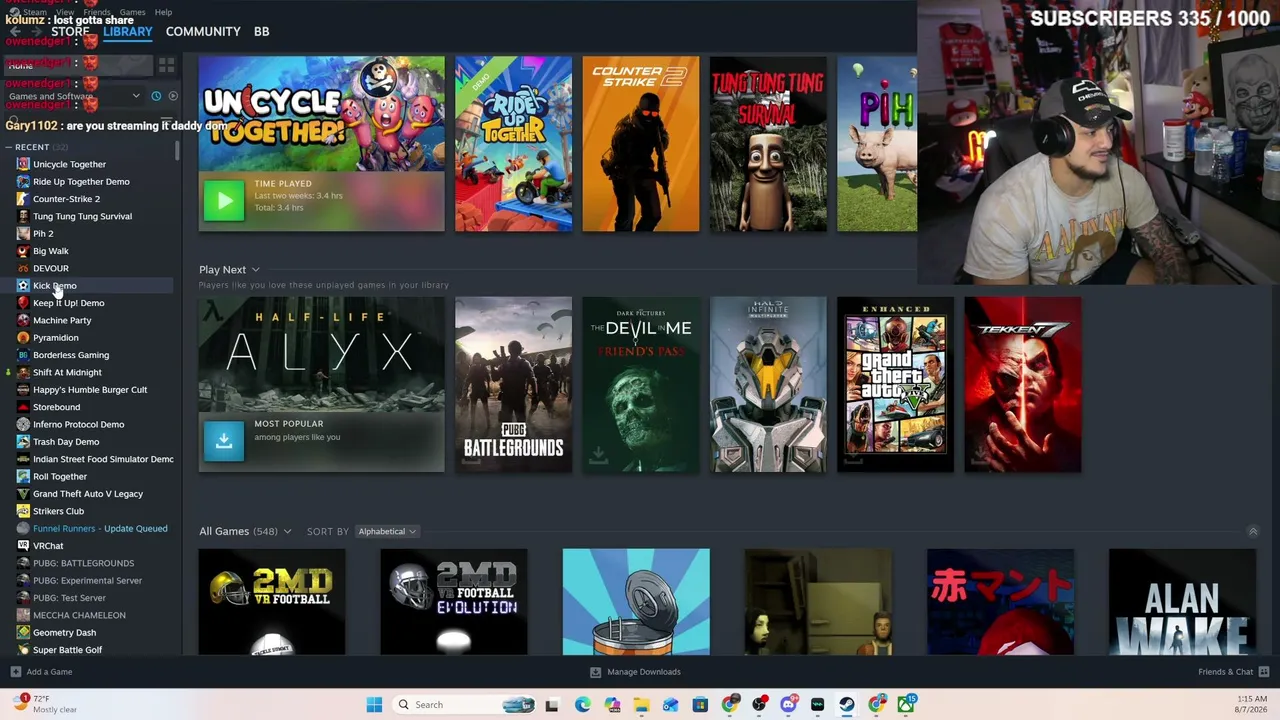The image size is (1280, 720).
Task: Open the Machine Party icon in the sidebar
Action: (x=23, y=320)
